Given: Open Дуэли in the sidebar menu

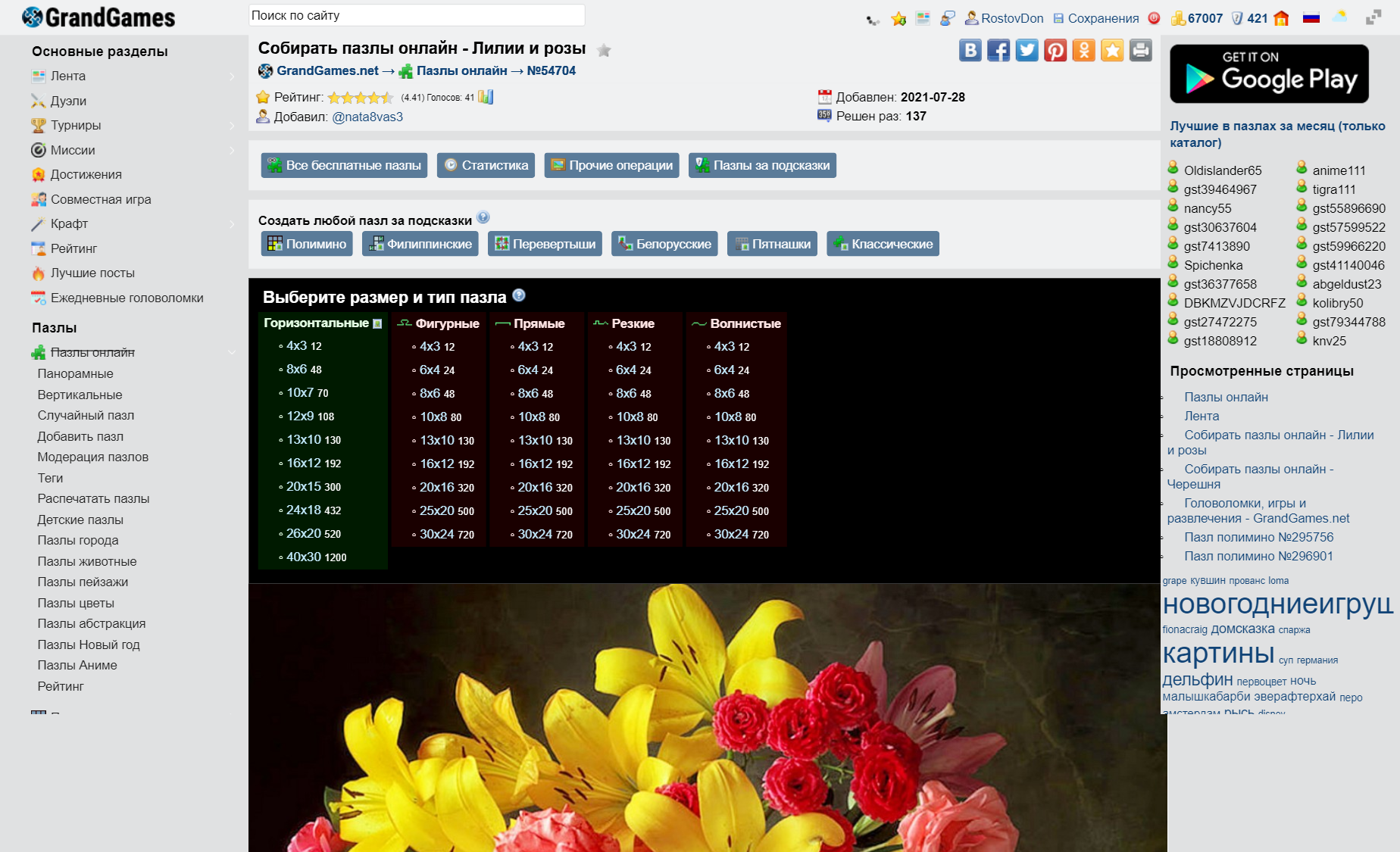Looking at the screenshot, I should click(68, 101).
